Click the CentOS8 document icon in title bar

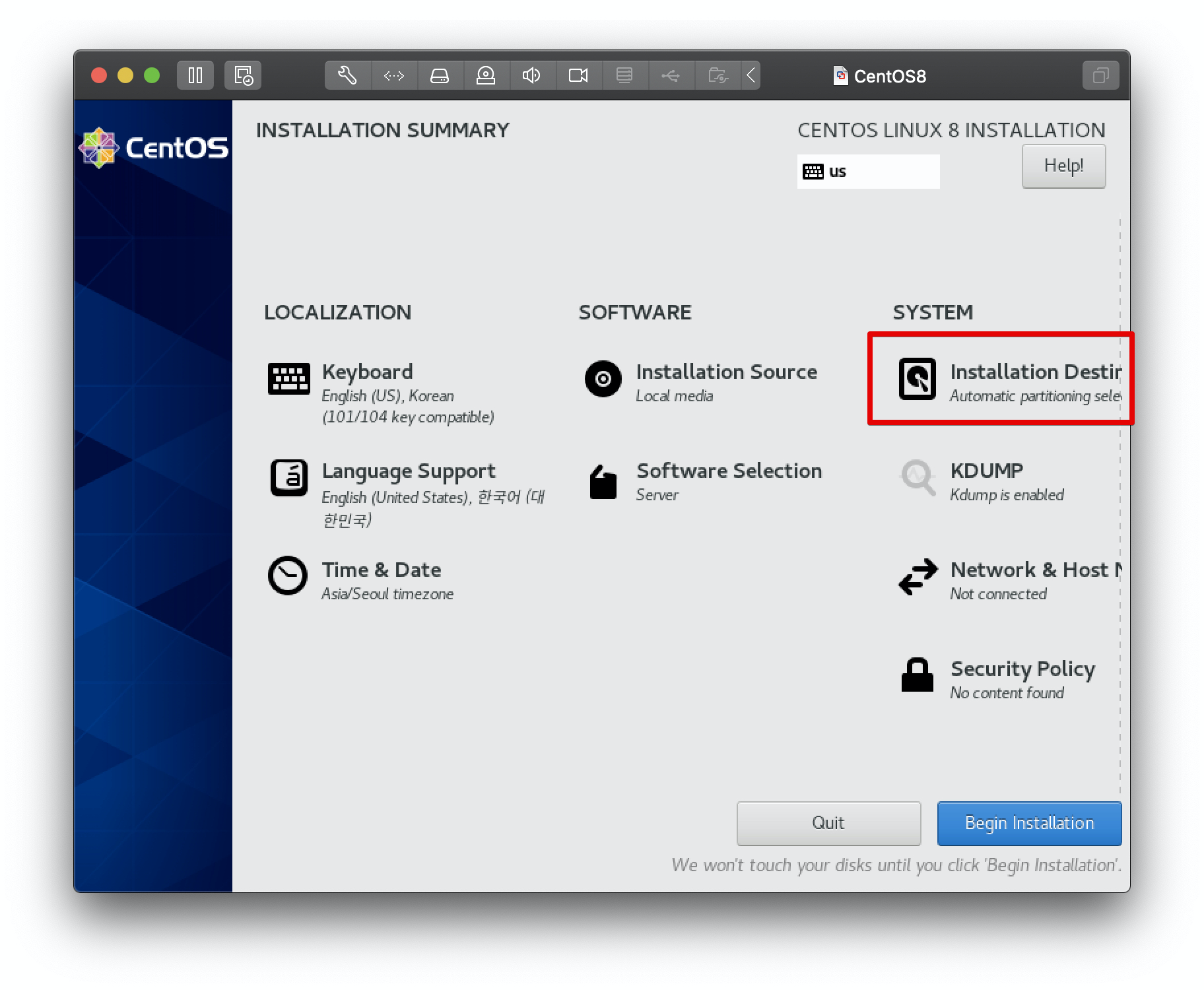[840, 76]
